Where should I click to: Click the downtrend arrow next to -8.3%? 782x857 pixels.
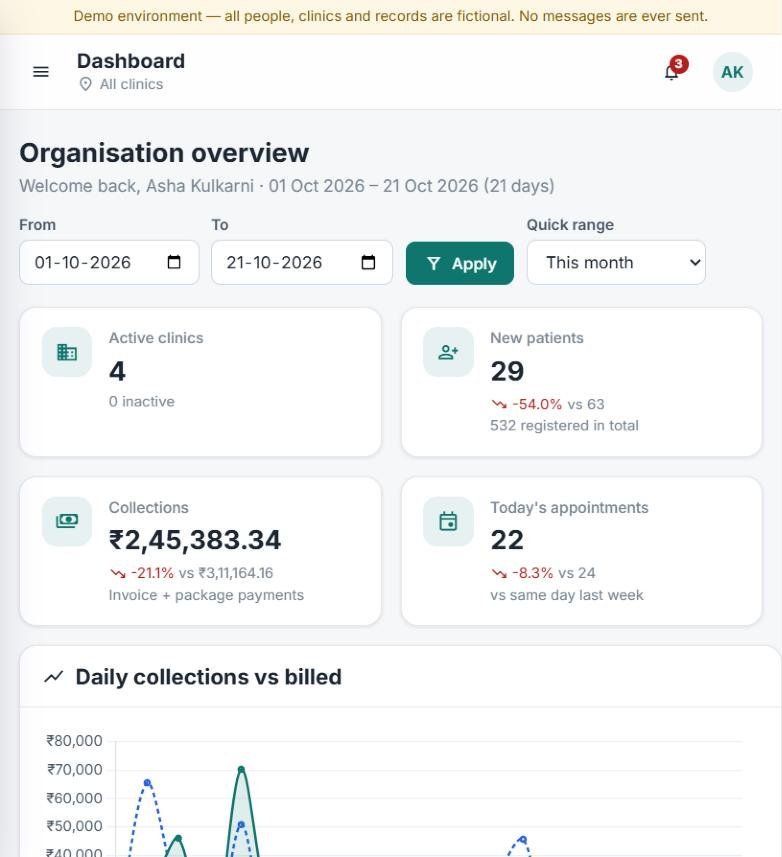(499, 573)
